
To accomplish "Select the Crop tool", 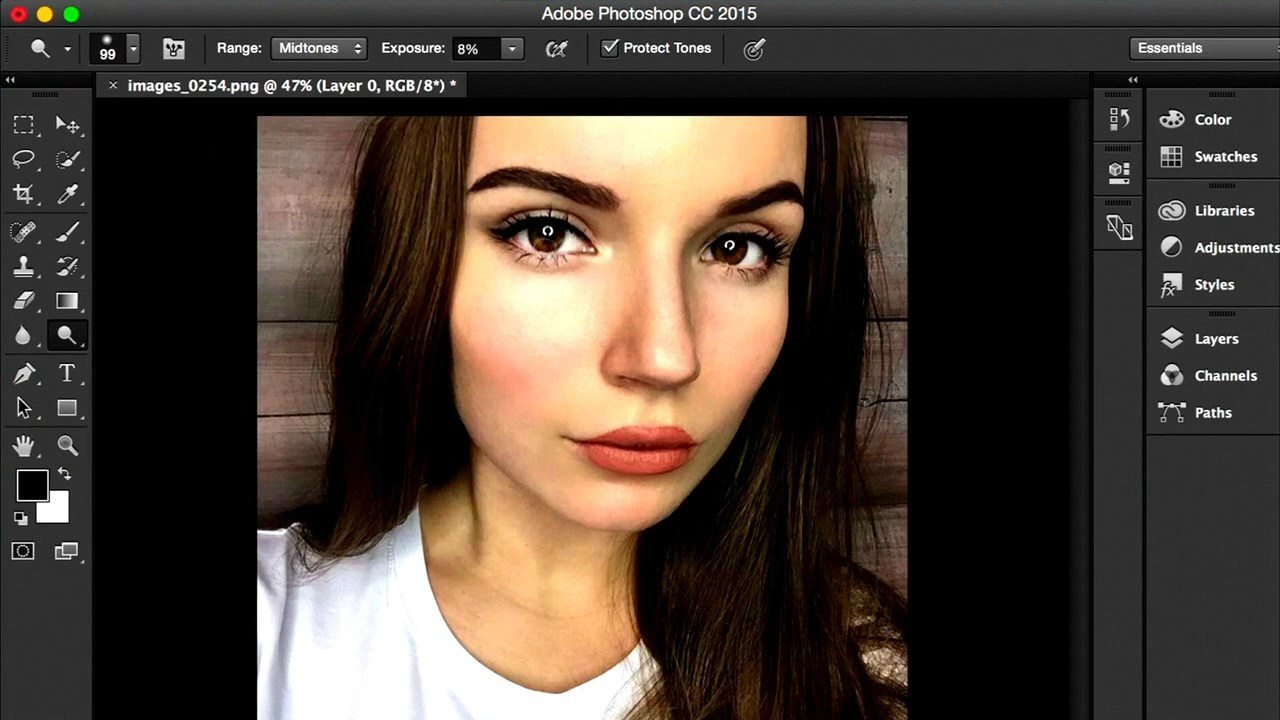I will [23, 194].
